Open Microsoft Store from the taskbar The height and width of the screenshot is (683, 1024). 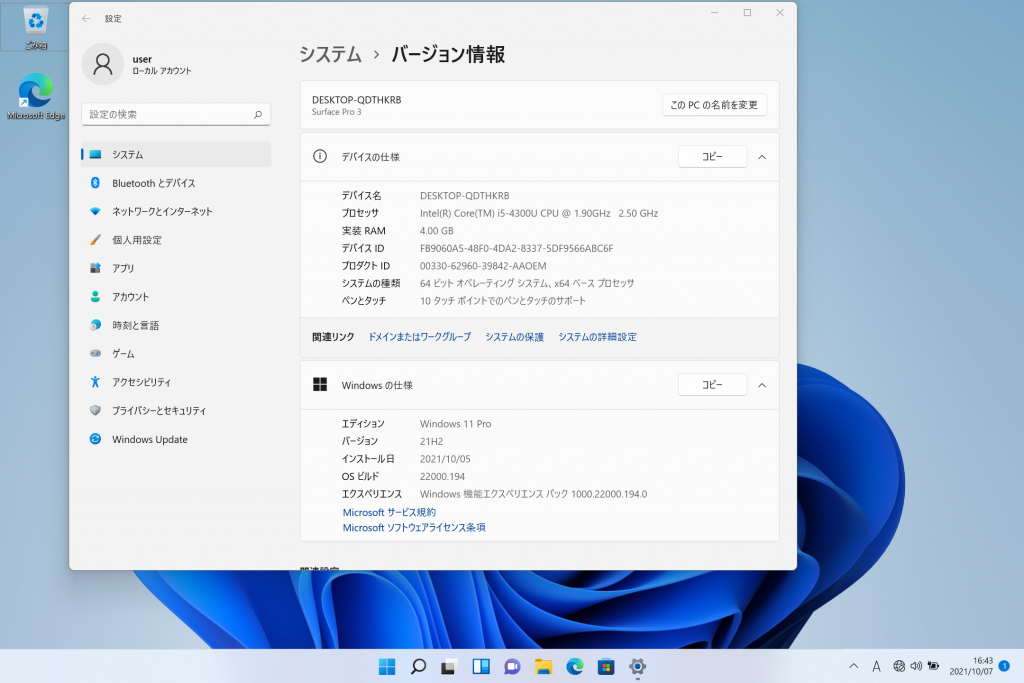606,667
